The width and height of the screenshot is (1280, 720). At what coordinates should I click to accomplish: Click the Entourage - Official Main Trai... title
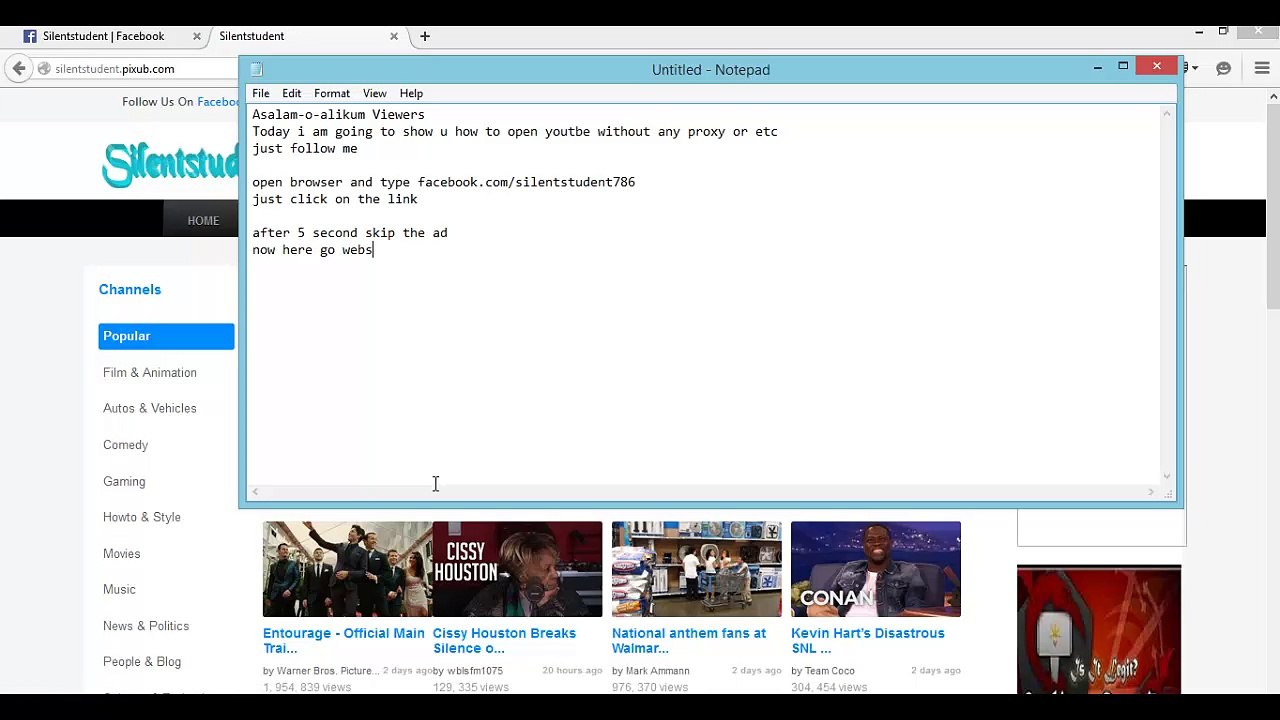343,640
